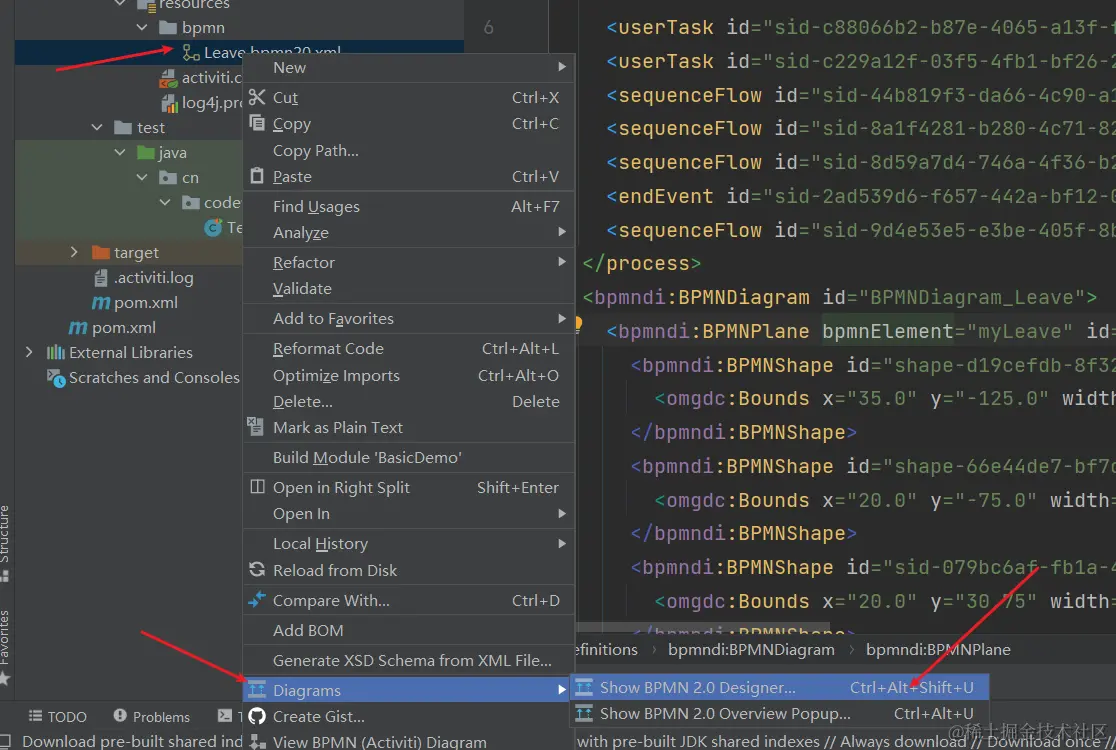This screenshot has width=1116, height=750.
Task: Click the Scratches and Consoles icon
Action: click(56, 378)
